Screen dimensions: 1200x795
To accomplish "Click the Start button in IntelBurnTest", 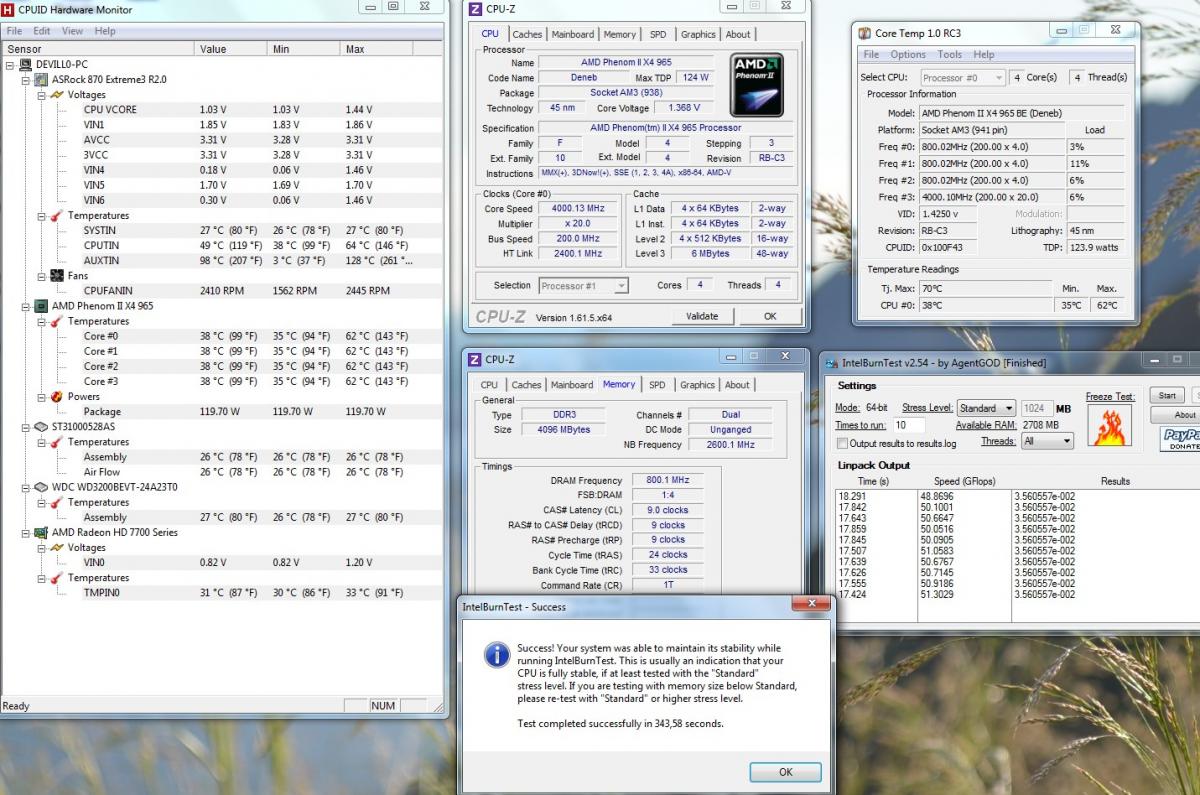I will click(x=1167, y=395).
